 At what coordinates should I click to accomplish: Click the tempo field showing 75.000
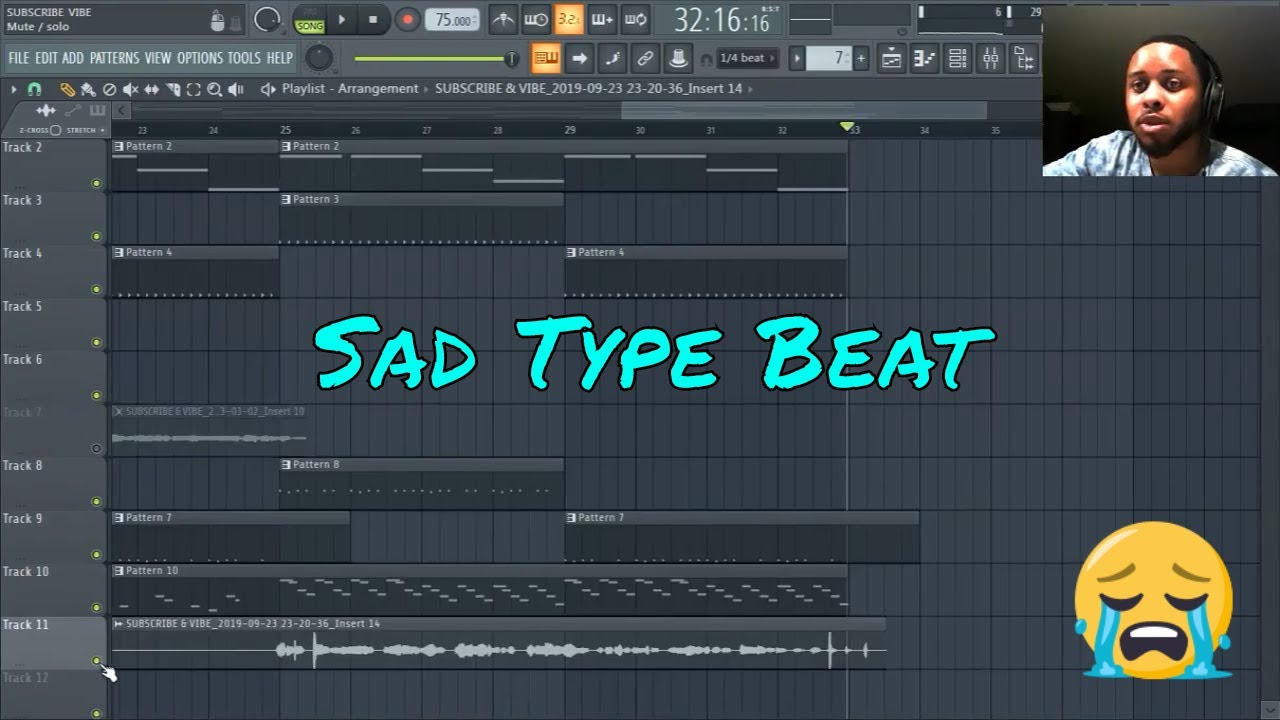click(x=453, y=20)
